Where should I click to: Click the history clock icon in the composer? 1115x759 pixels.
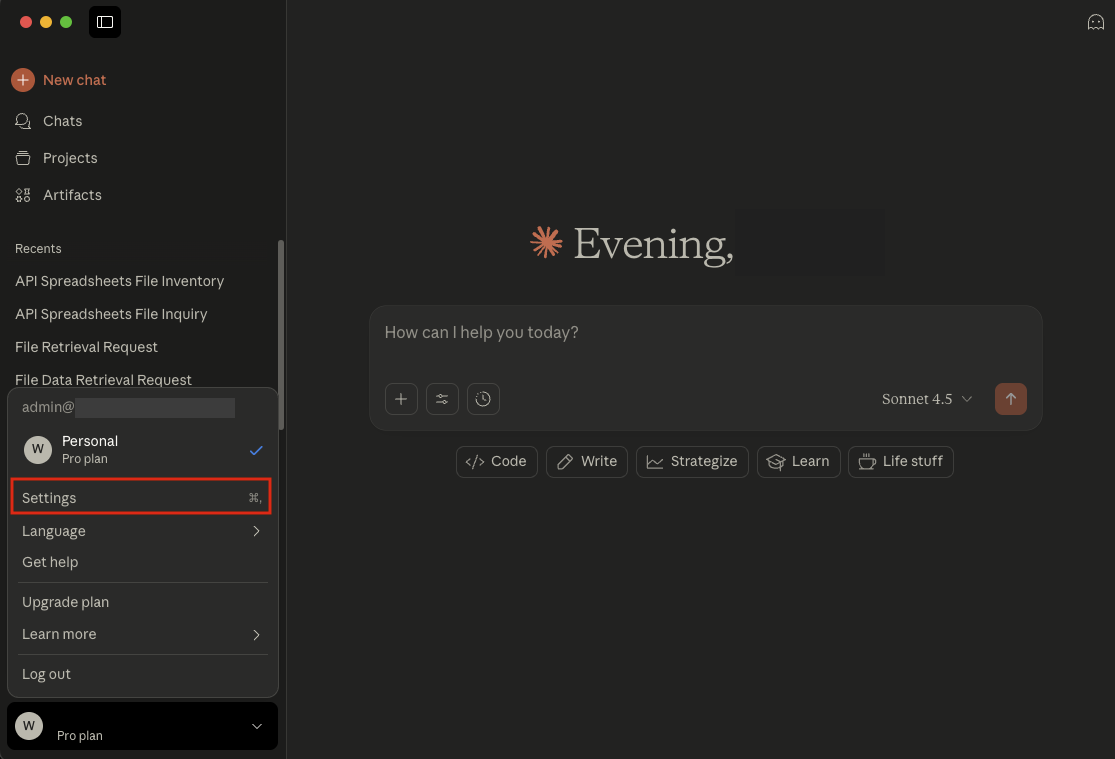pyautogui.click(x=483, y=399)
